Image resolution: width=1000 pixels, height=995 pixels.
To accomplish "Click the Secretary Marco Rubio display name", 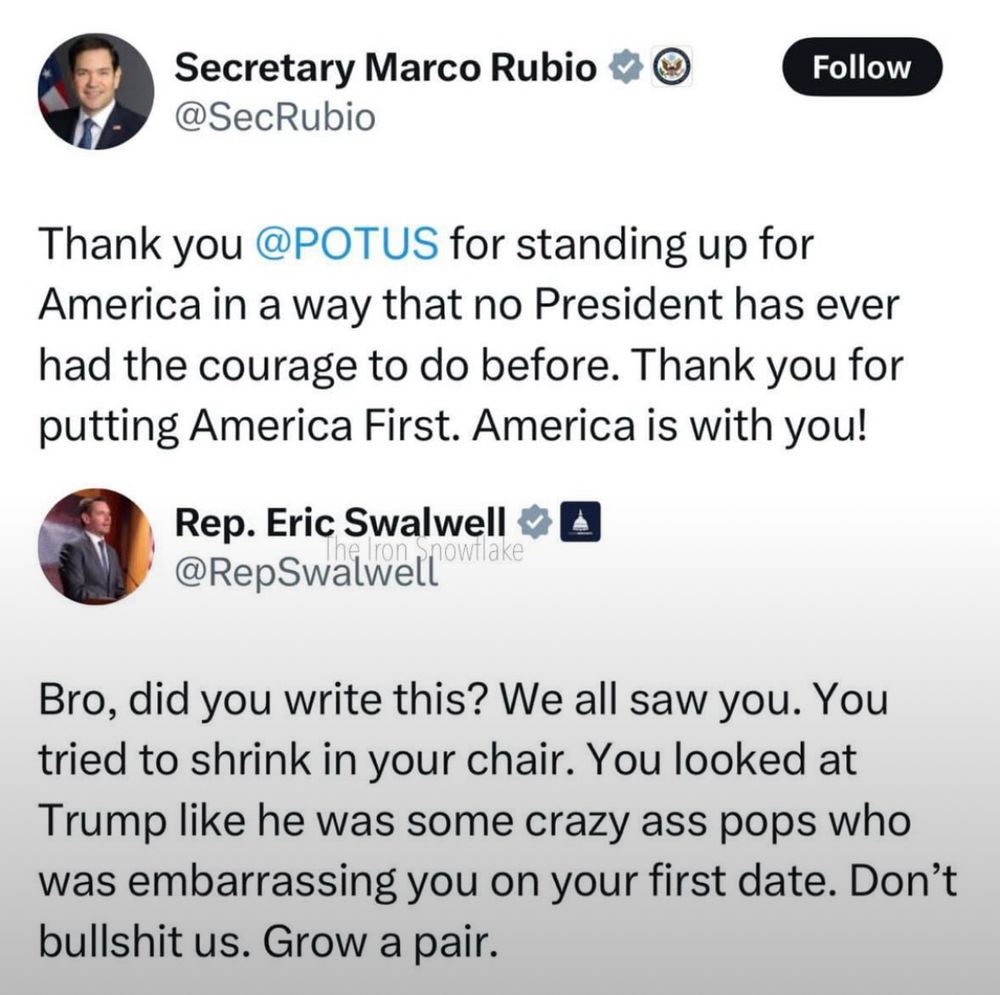I will pyautogui.click(x=387, y=68).
